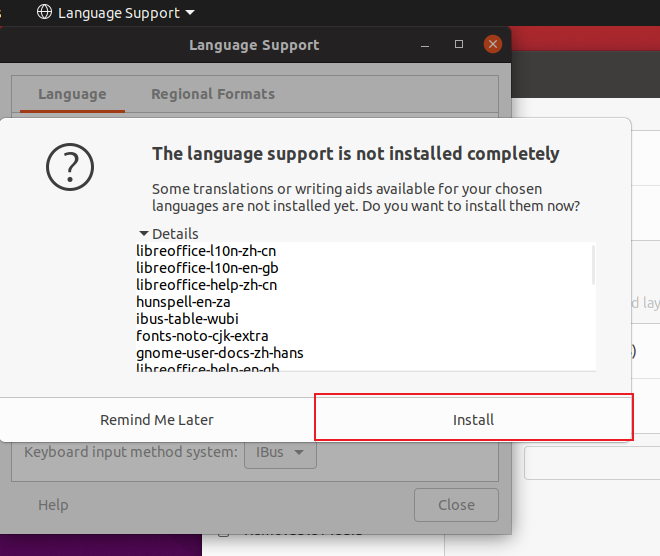Select ibus-table-wubi package entry
The height and width of the screenshot is (556, 660).
coord(187,318)
